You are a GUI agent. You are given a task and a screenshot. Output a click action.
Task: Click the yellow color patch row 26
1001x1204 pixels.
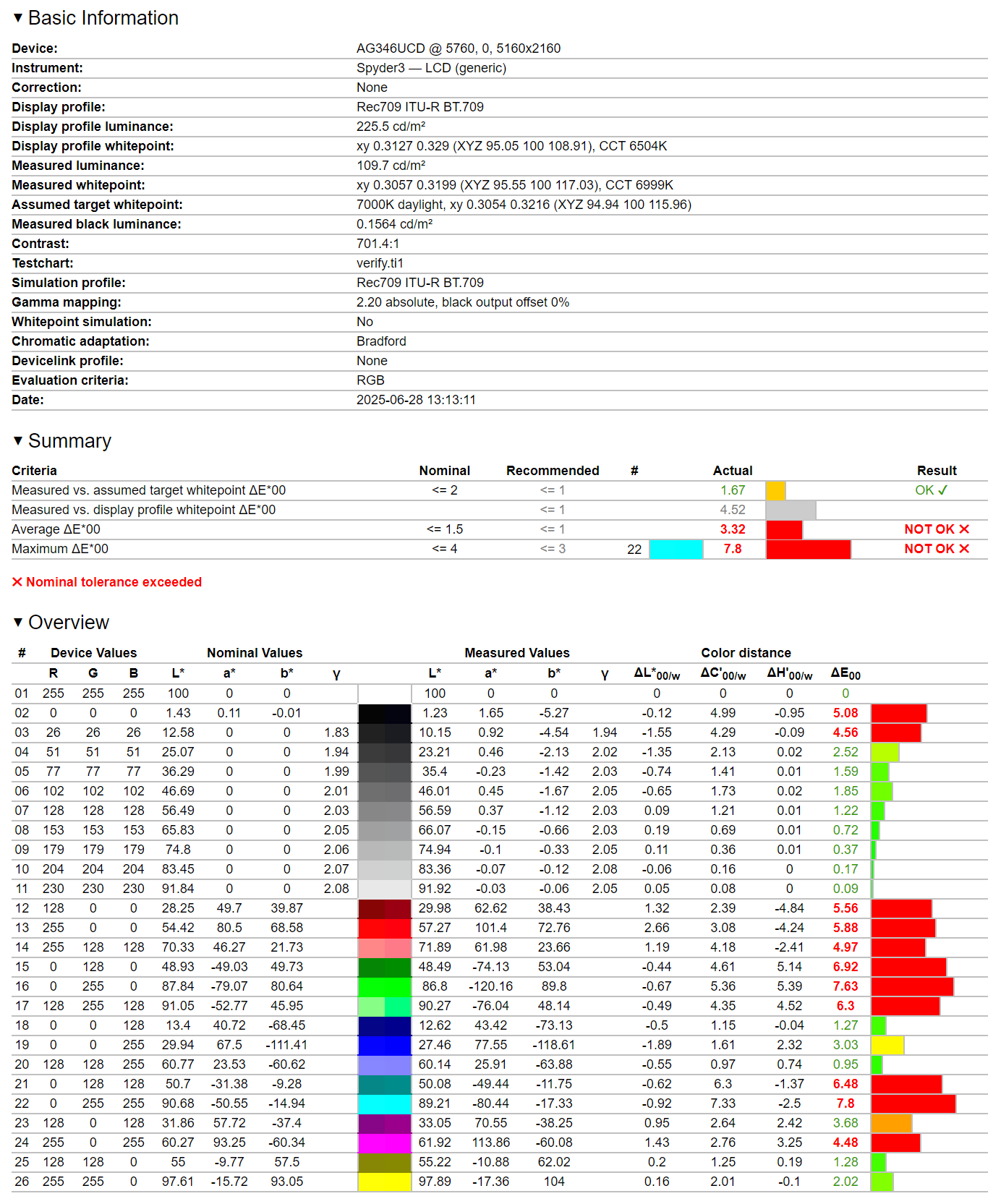point(384,1182)
